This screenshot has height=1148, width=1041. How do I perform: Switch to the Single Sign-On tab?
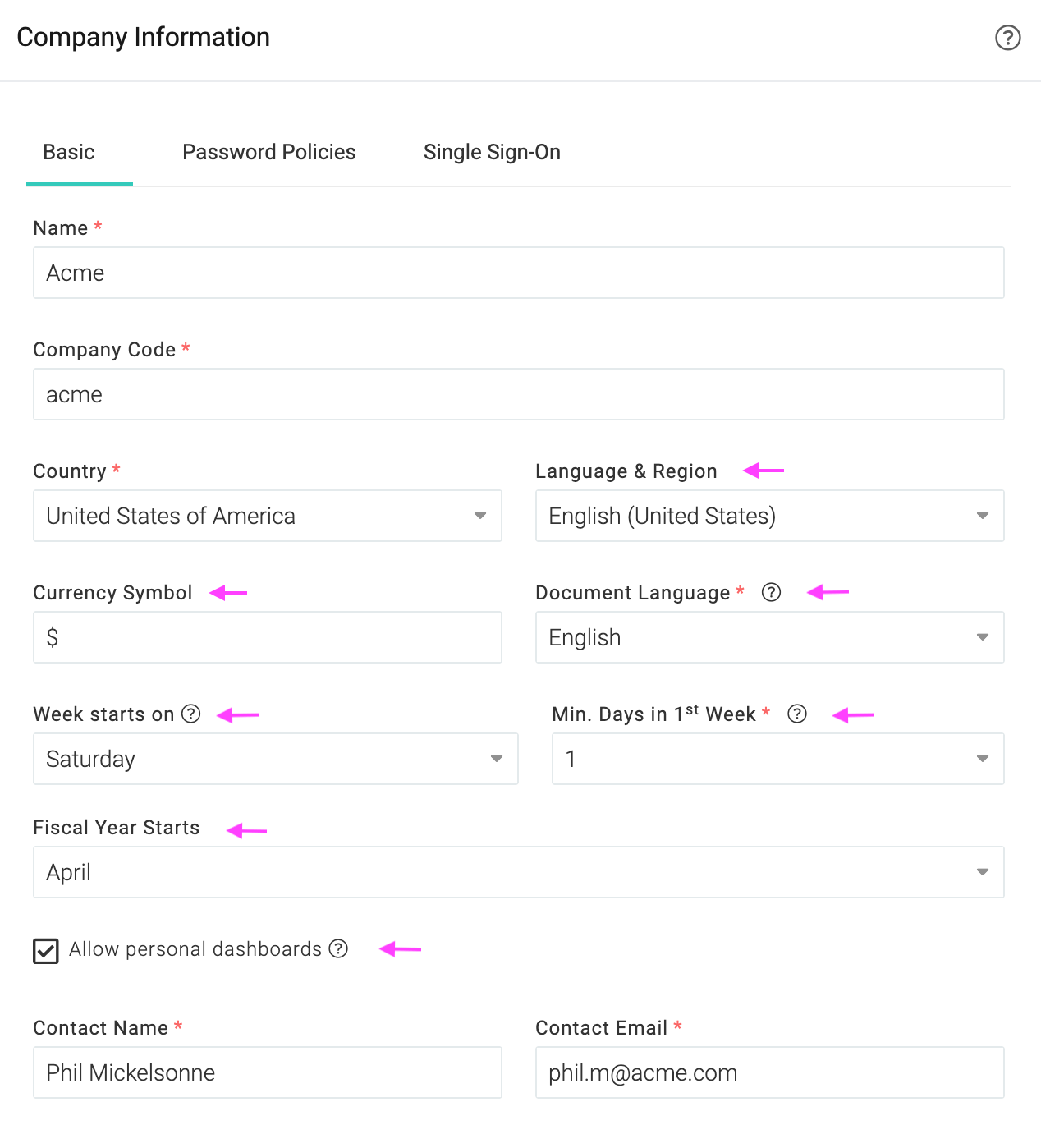pos(492,152)
